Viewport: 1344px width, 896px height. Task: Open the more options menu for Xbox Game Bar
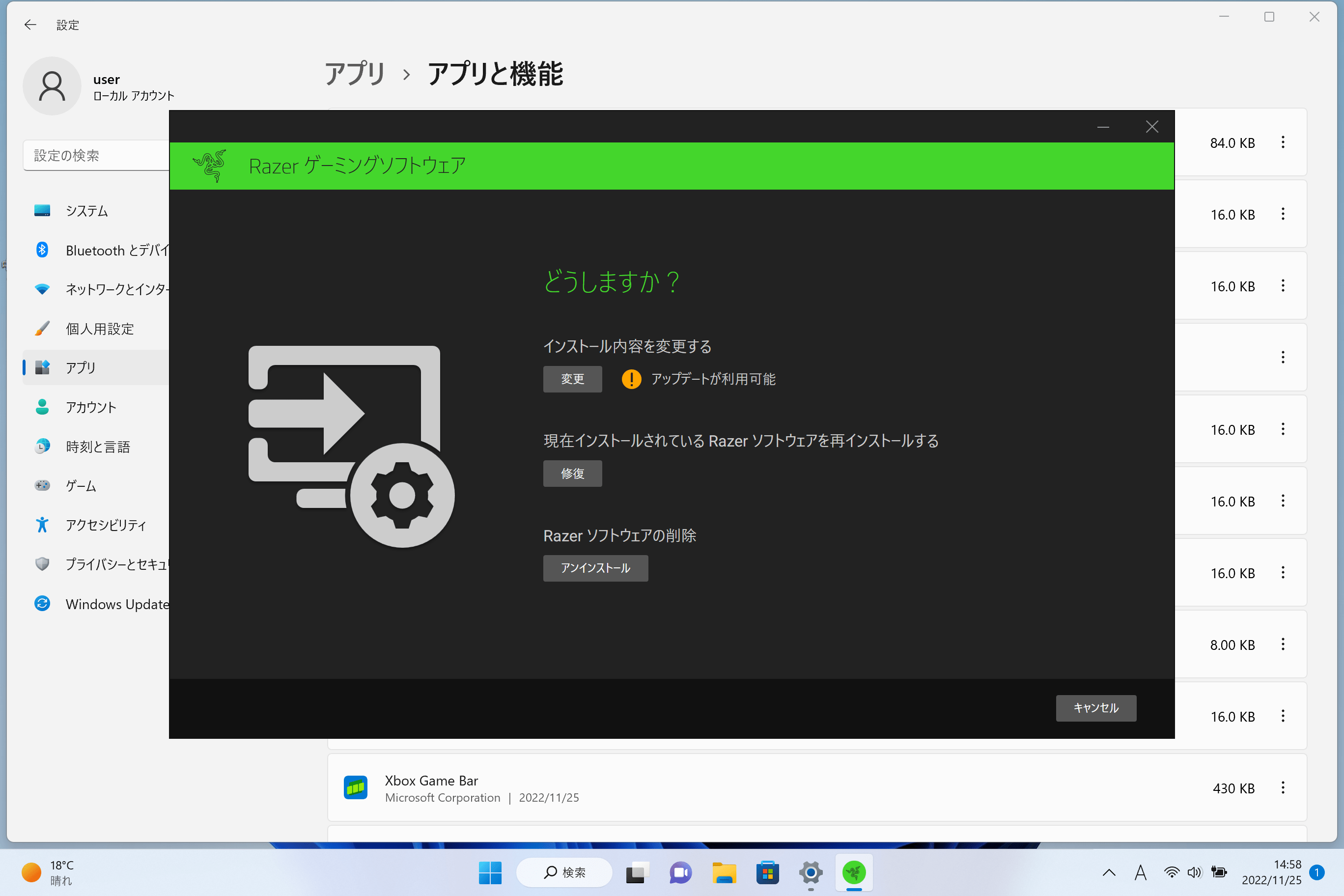tap(1282, 788)
